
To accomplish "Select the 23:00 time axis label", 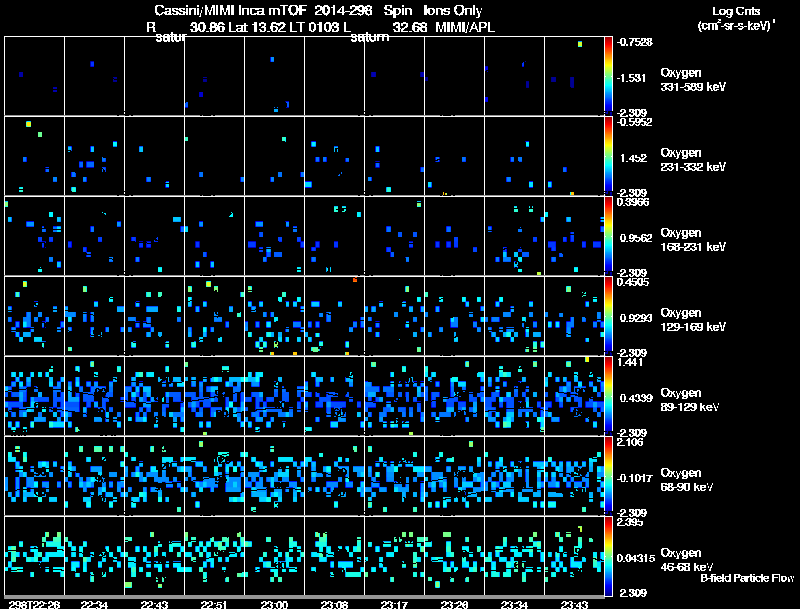I will pyautogui.click(x=275, y=604).
